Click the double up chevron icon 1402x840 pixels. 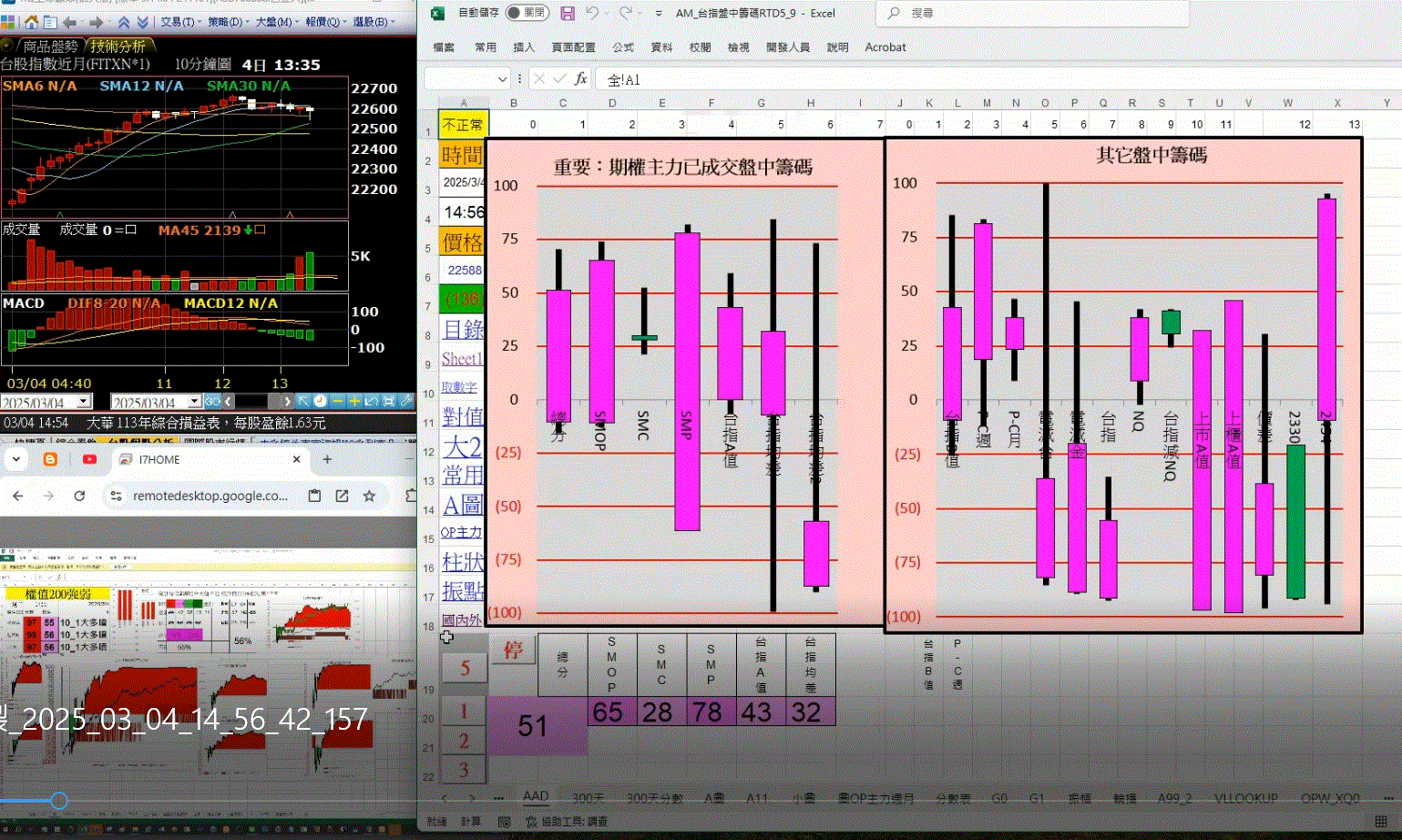pyautogui.click(x=124, y=22)
